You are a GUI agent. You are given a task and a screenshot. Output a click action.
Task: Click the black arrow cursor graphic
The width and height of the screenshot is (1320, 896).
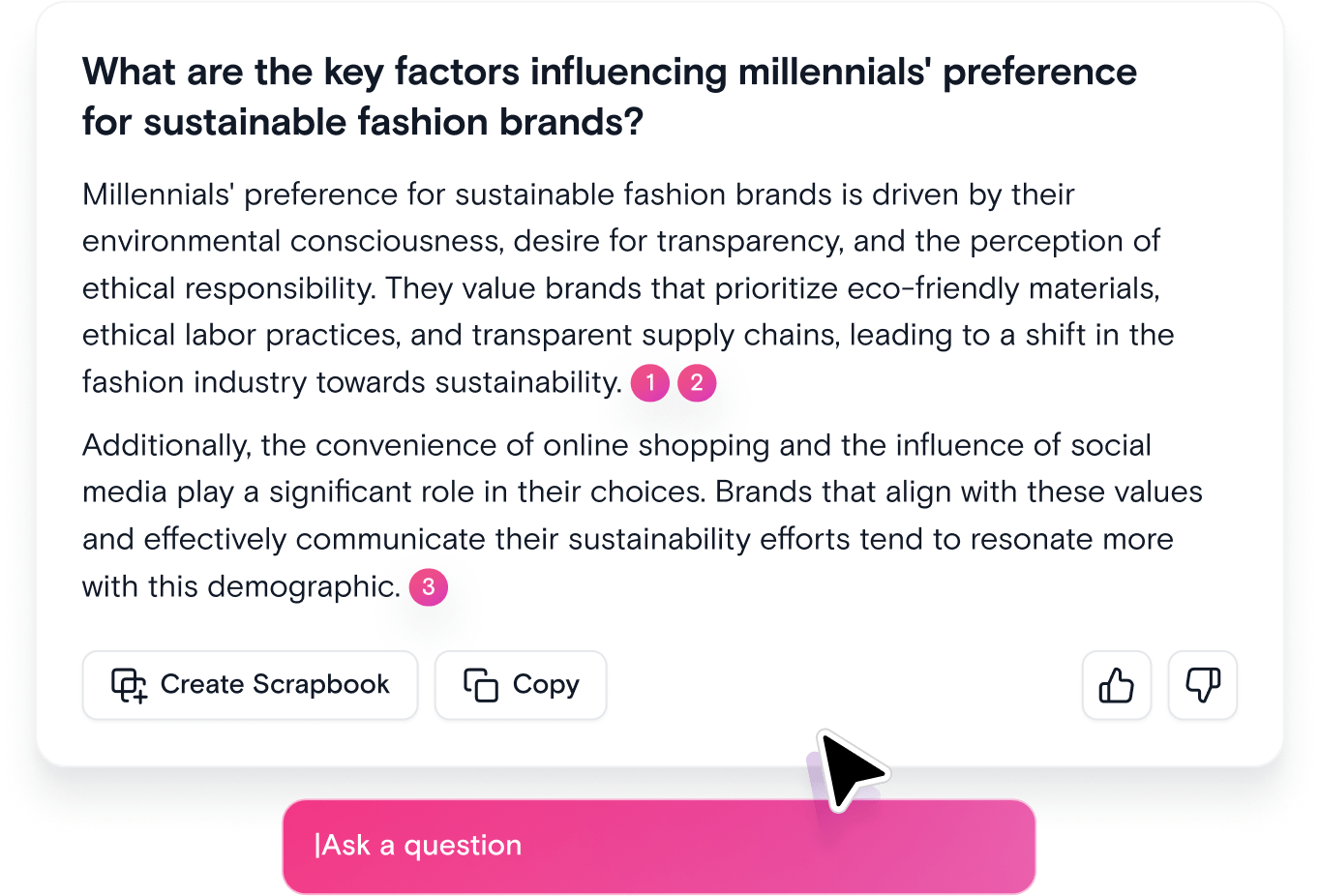849,767
